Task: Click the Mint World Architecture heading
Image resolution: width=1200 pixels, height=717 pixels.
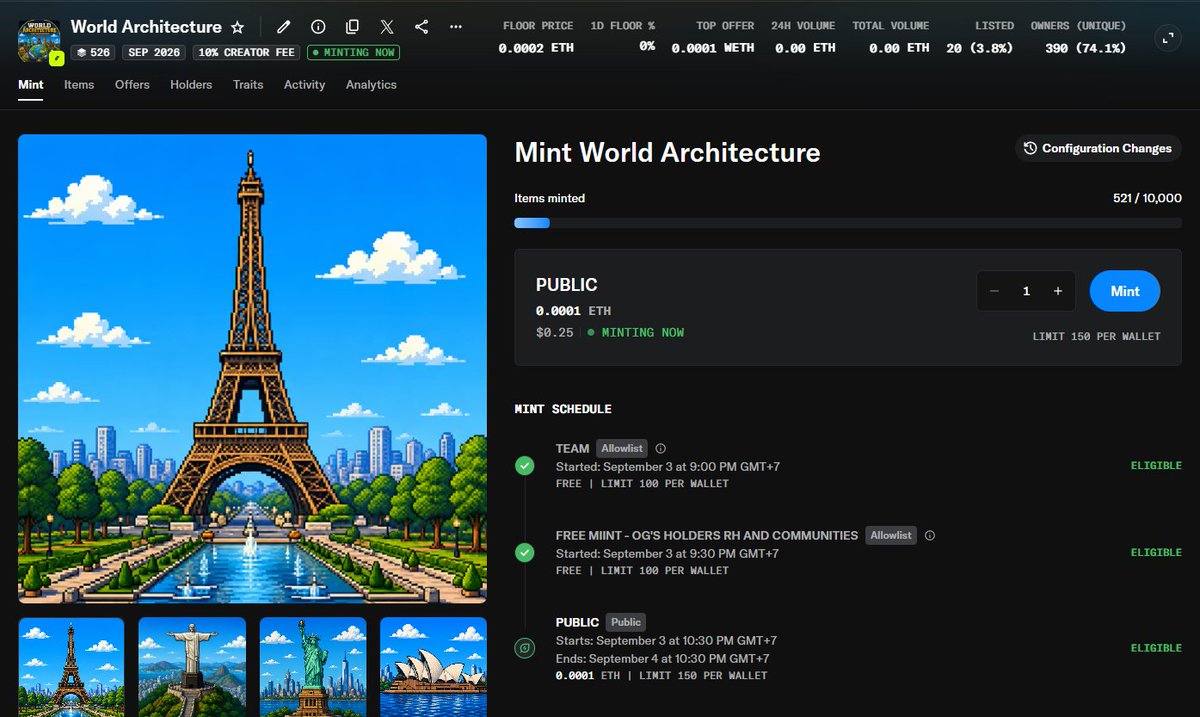Action: click(x=667, y=152)
